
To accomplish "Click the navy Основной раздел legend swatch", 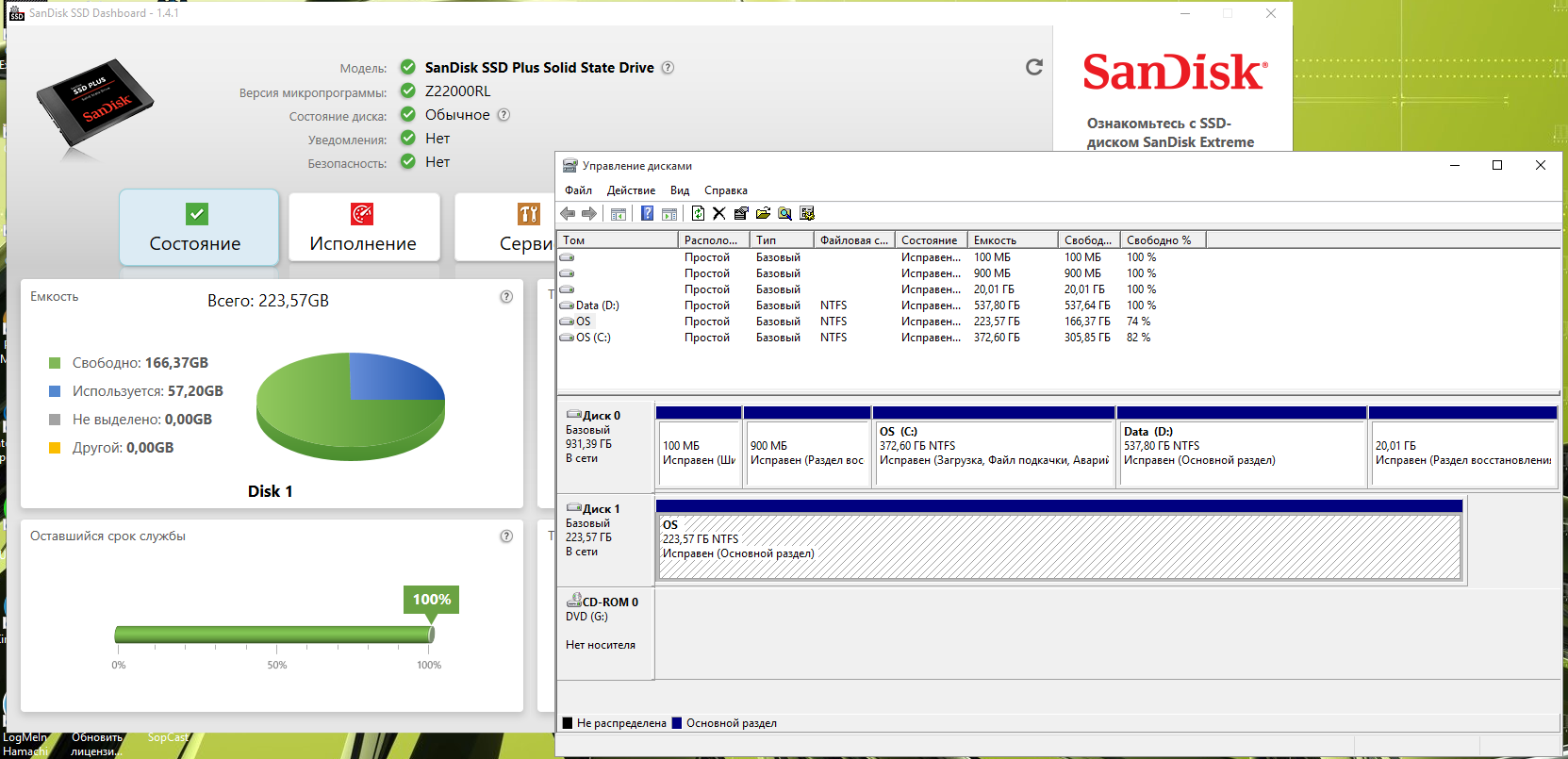I will click(677, 723).
